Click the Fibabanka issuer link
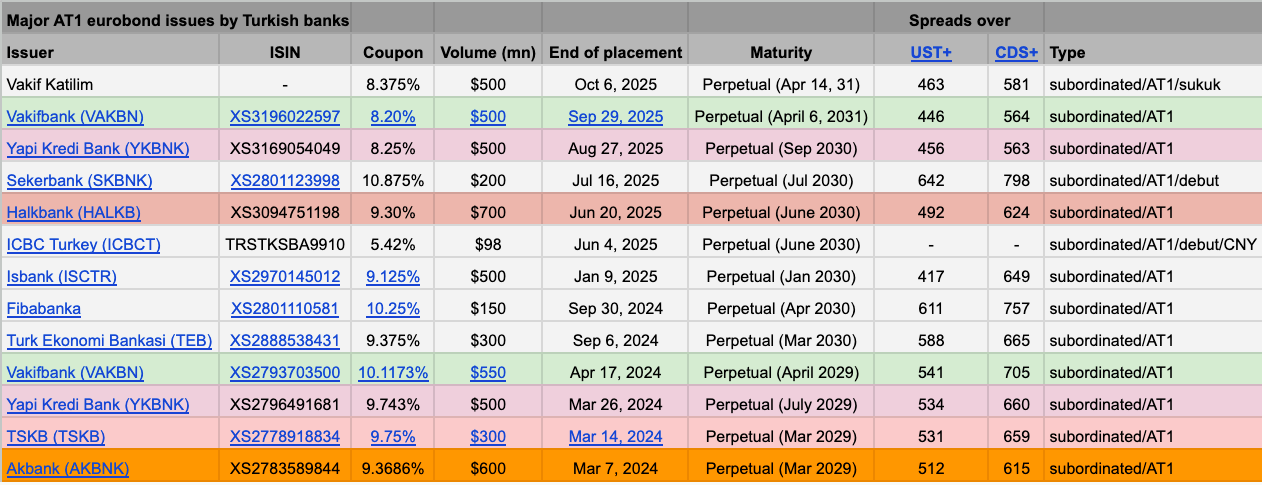This screenshot has width=1262, height=485. [x=43, y=309]
